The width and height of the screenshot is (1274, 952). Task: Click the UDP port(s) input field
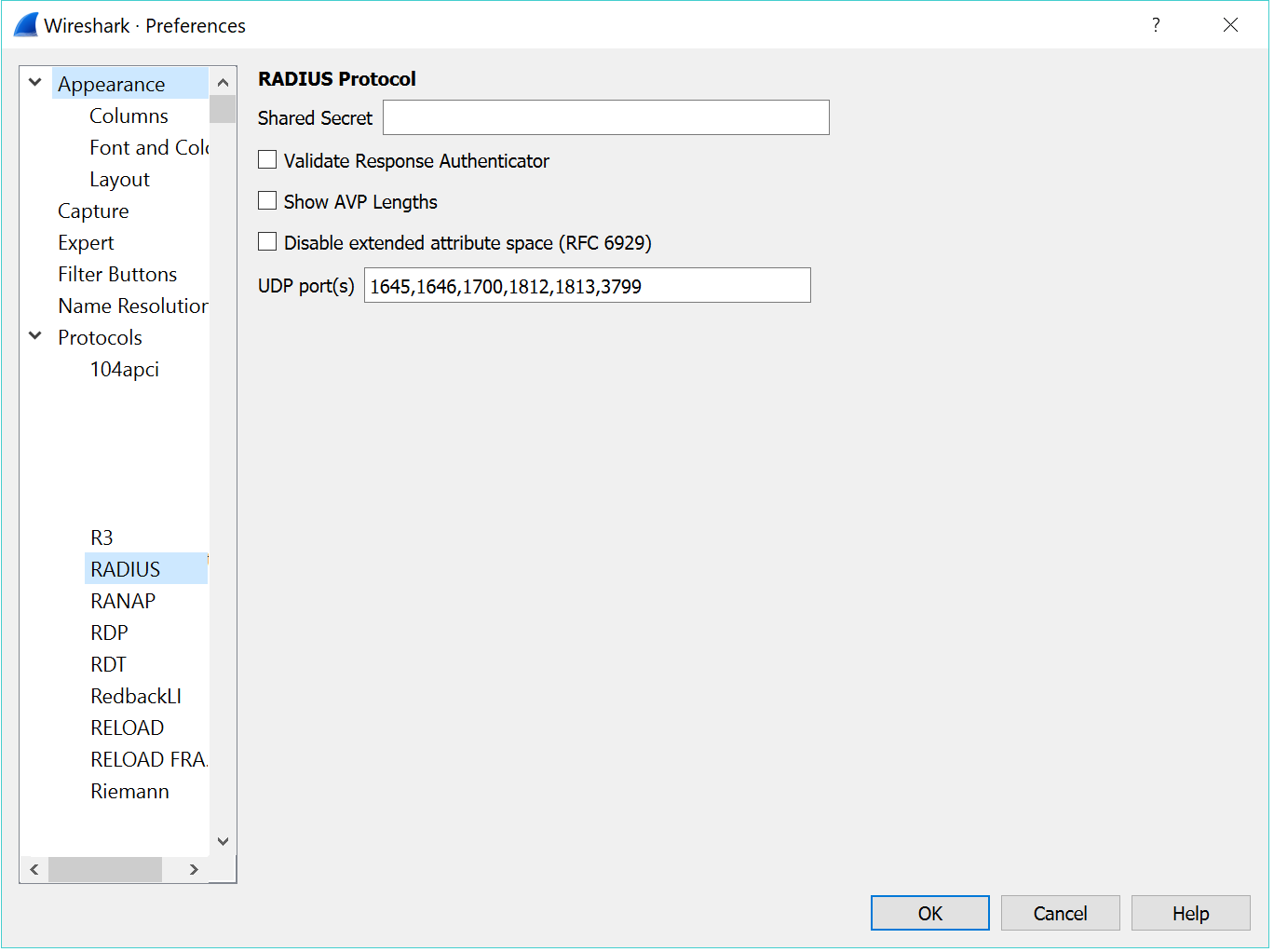[587, 286]
